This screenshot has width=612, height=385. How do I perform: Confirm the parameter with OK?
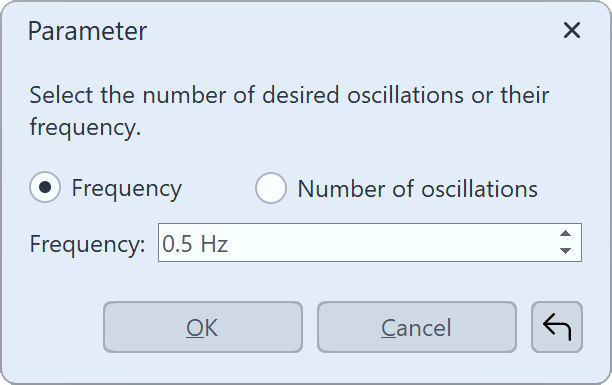click(x=203, y=327)
